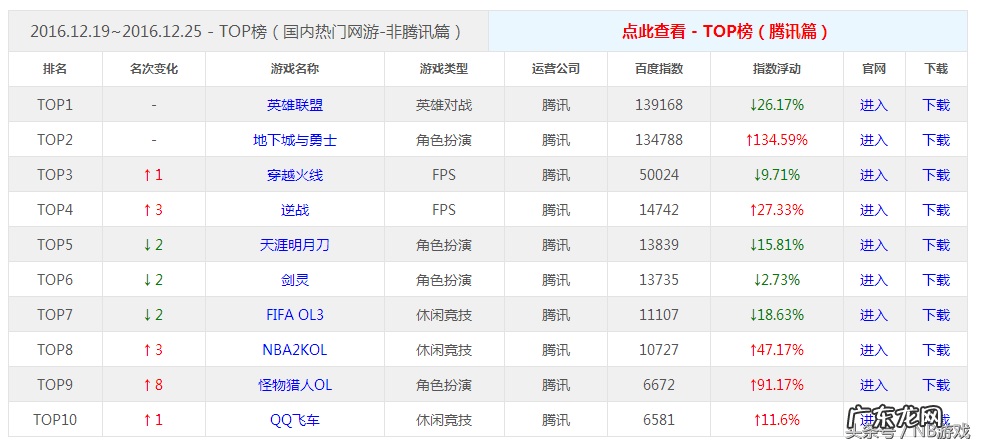The width and height of the screenshot is (981, 446).
Task: Click 进入 in the NBA2KOL row
Action: pos(873,350)
